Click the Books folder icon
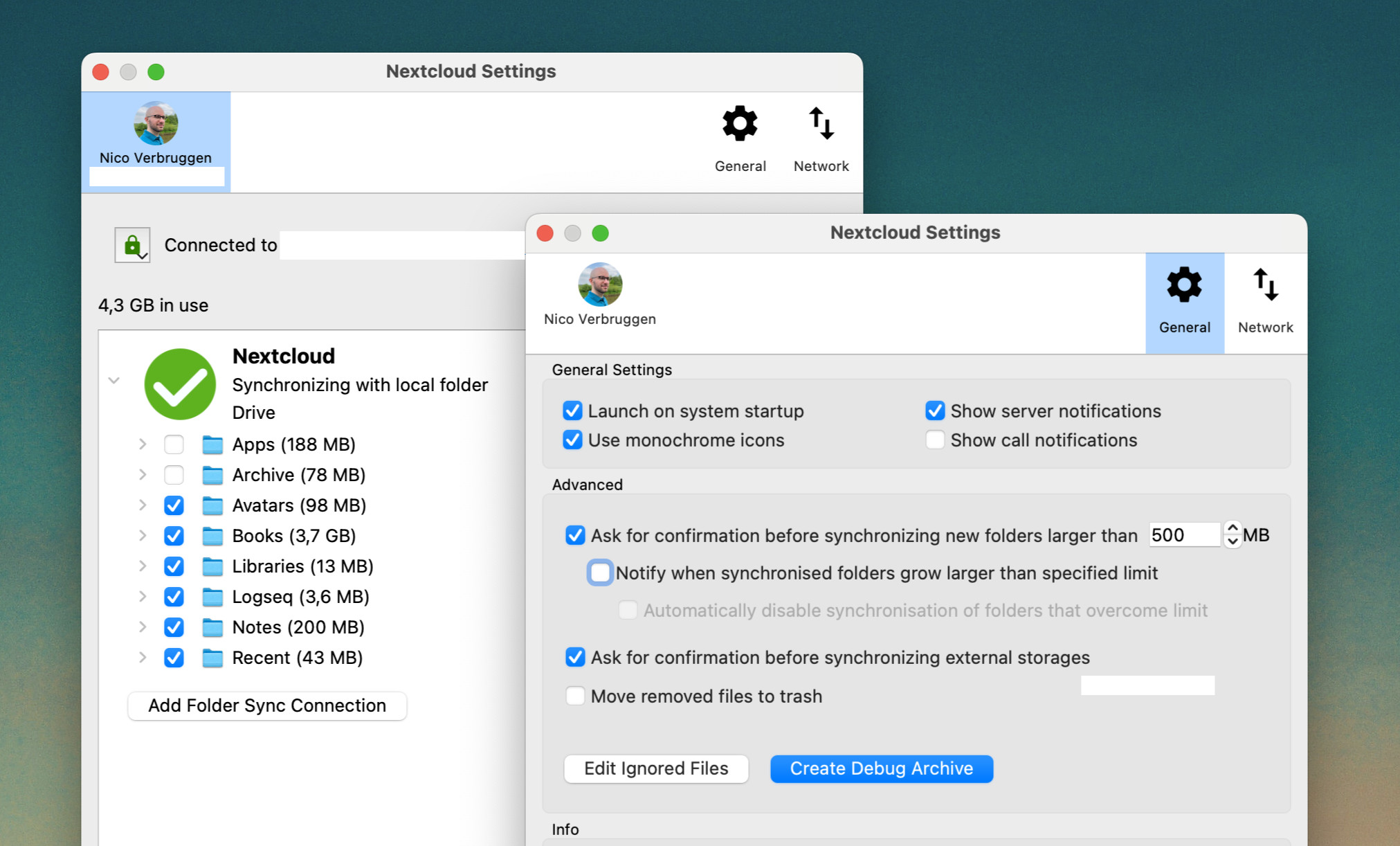The image size is (1400, 846). pyautogui.click(x=212, y=536)
